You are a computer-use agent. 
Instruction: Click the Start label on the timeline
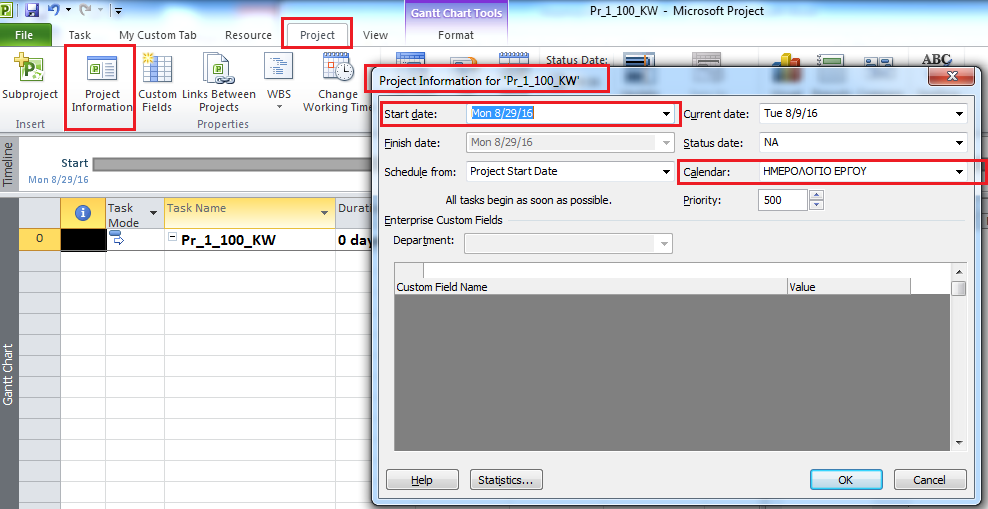(x=74, y=163)
